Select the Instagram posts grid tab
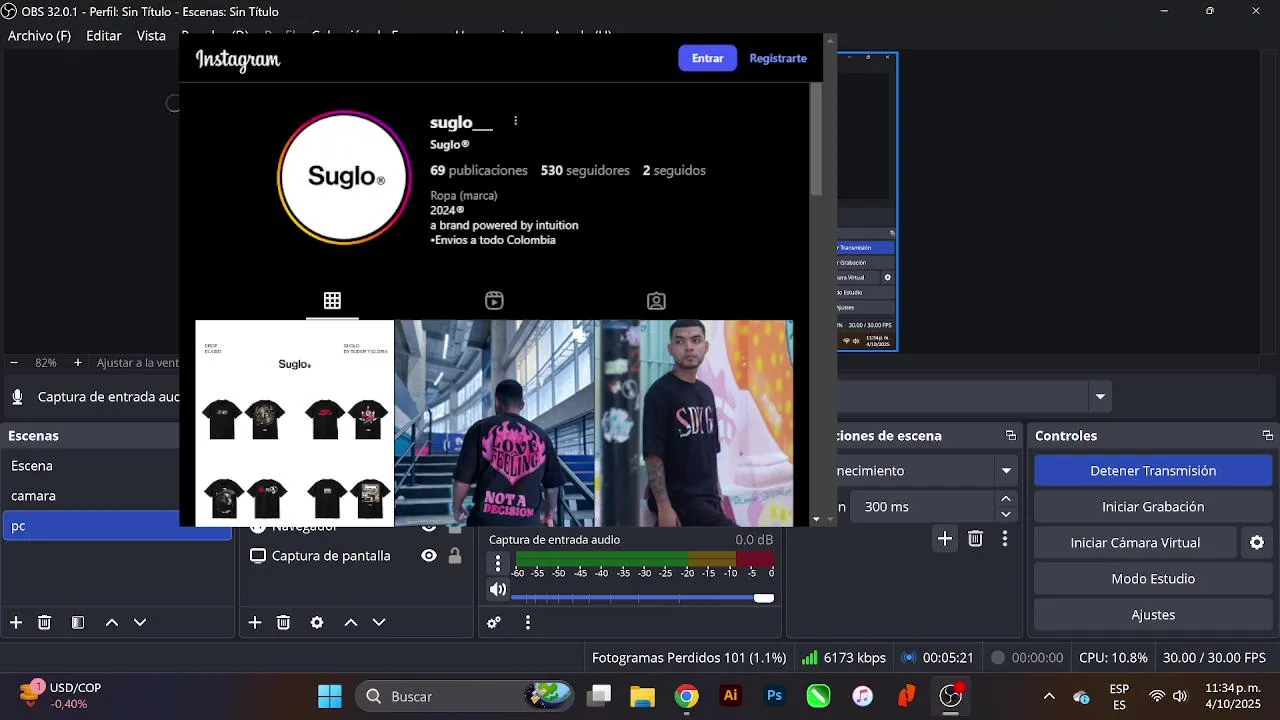Image resolution: width=1280 pixels, height=720 pixels. click(332, 301)
